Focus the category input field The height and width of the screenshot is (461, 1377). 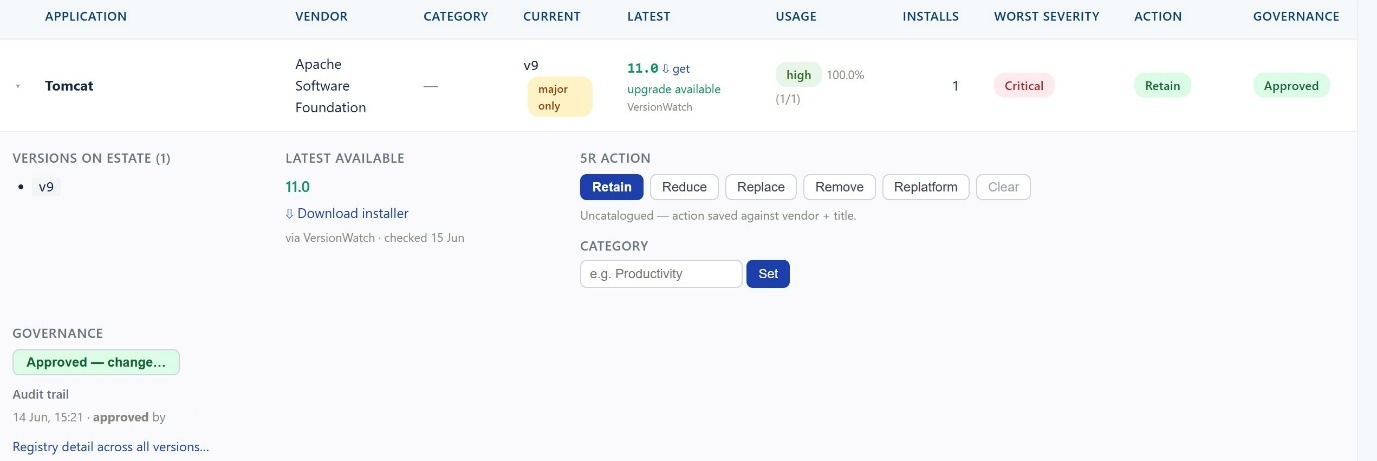pos(661,274)
